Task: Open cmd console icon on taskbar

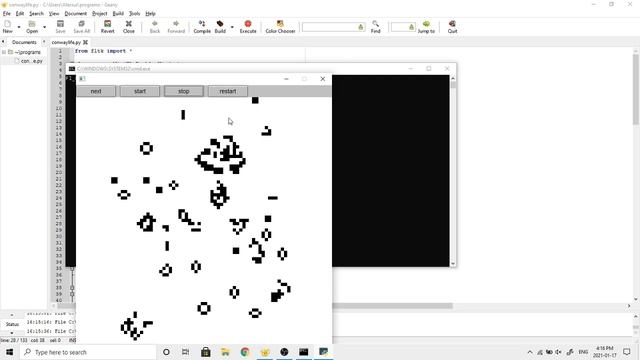Action: [304, 352]
